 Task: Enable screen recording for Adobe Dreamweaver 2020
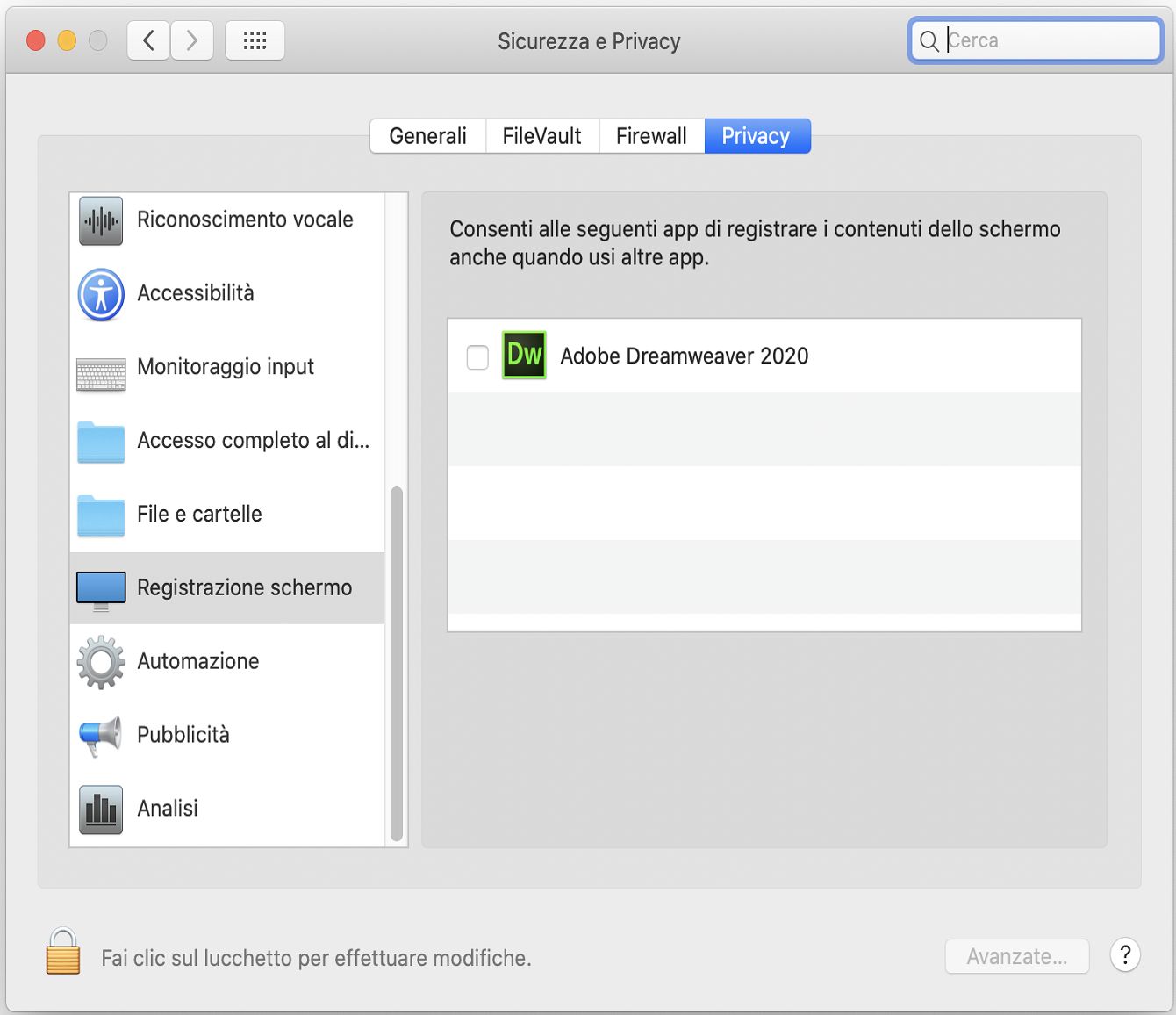point(477,356)
